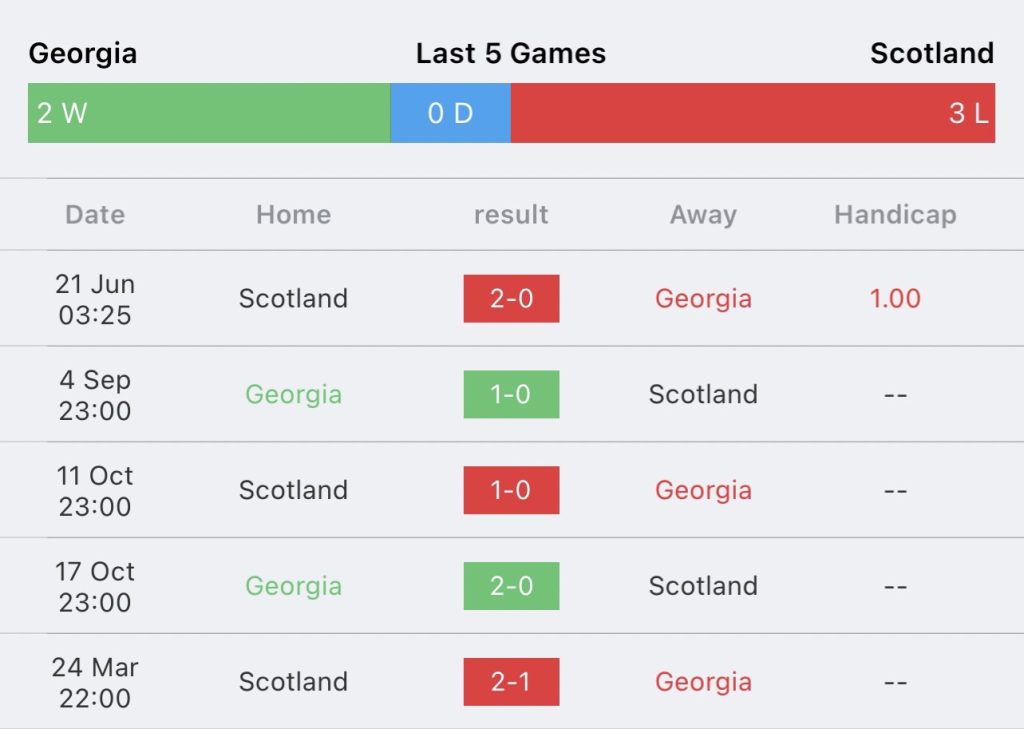Viewport: 1024px width, 729px height.
Task: Click the Home column header
Action: pos(294,214)
